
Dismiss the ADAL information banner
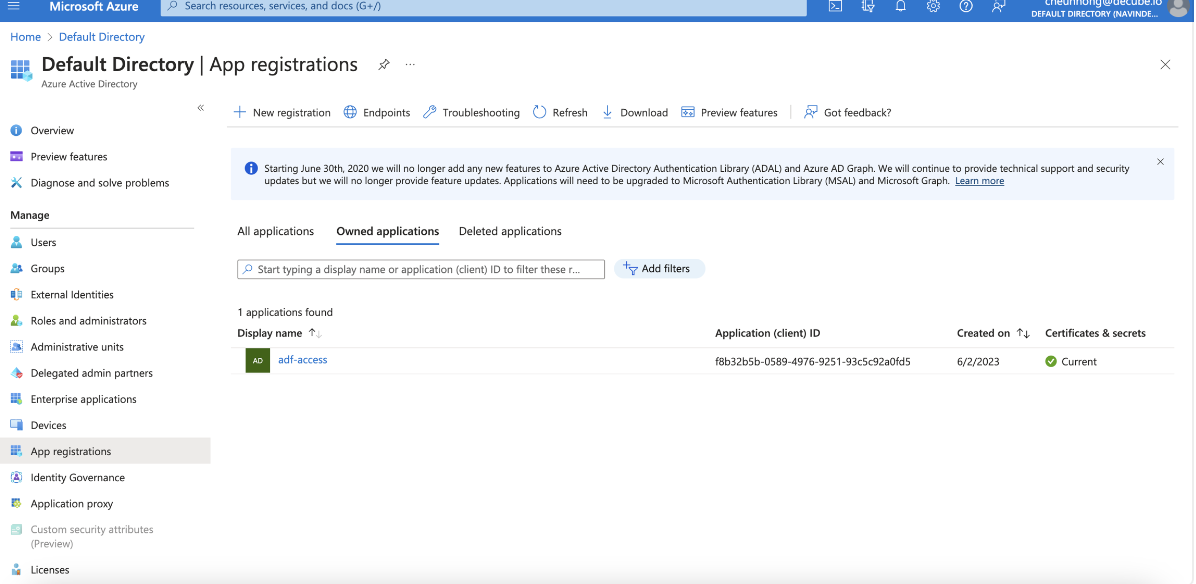click(1160, 161)
